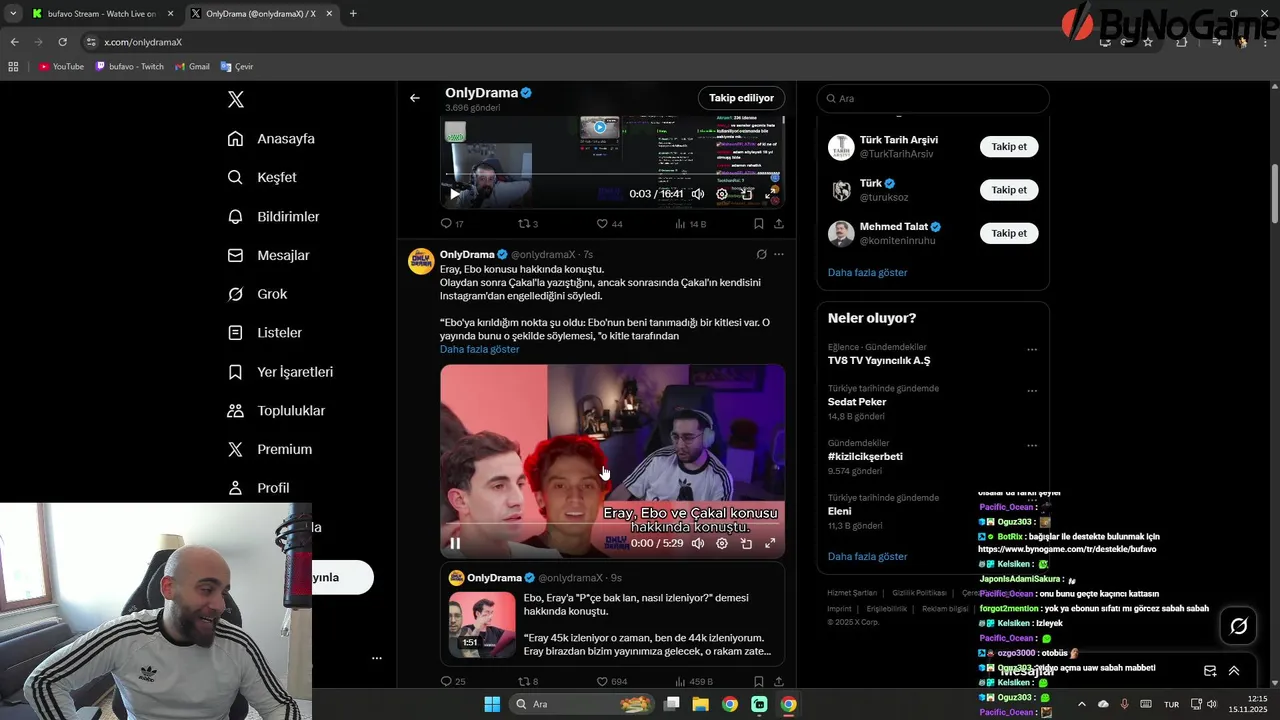The image size is (1280, 720).
Task: Repost icon with count 3
Action: pos(523,224)
